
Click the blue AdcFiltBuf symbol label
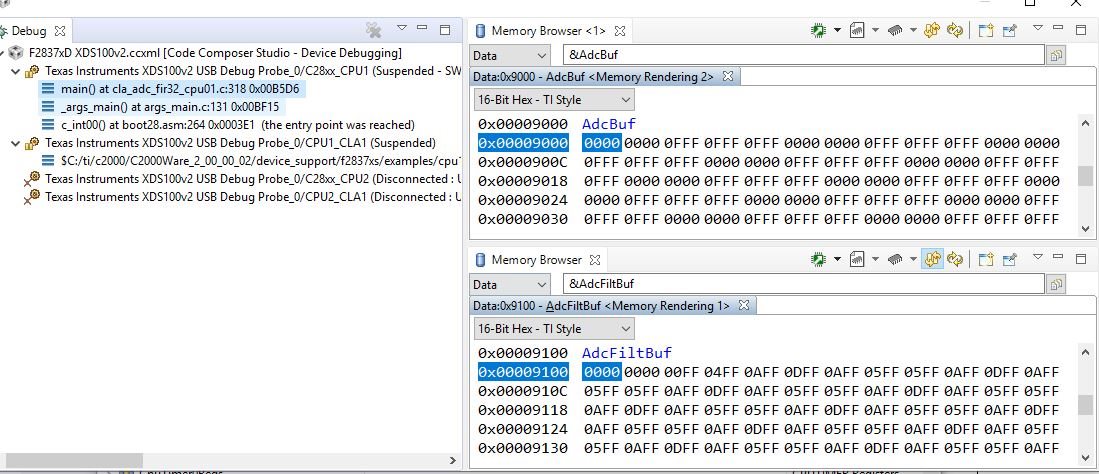pos(627,353)
